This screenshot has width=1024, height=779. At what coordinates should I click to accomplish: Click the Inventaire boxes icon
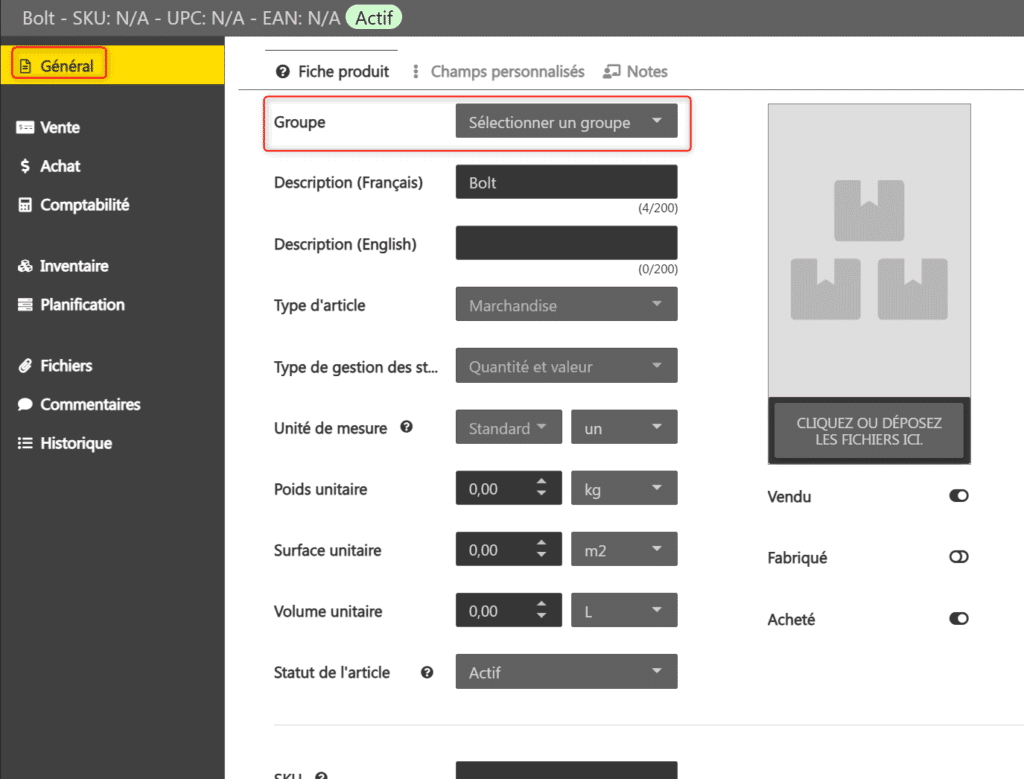[x=25, y=267]
